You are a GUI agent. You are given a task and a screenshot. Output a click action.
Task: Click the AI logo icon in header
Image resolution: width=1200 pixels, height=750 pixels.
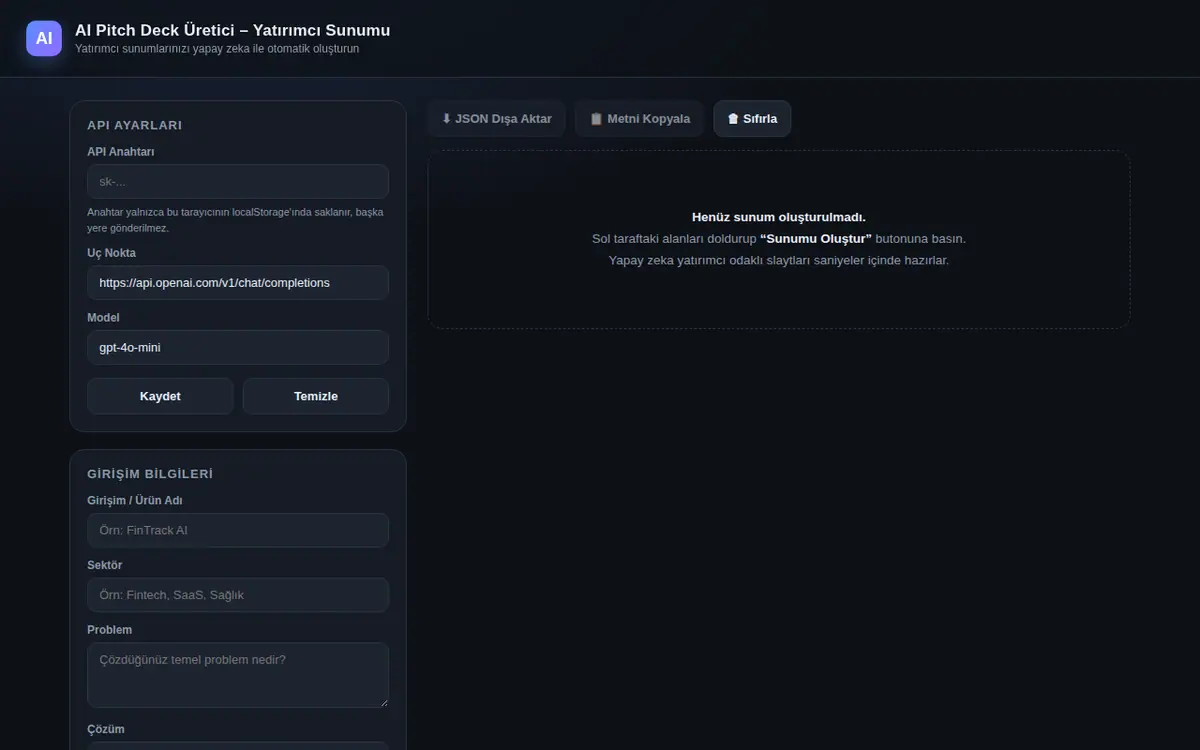click(44, 38)
